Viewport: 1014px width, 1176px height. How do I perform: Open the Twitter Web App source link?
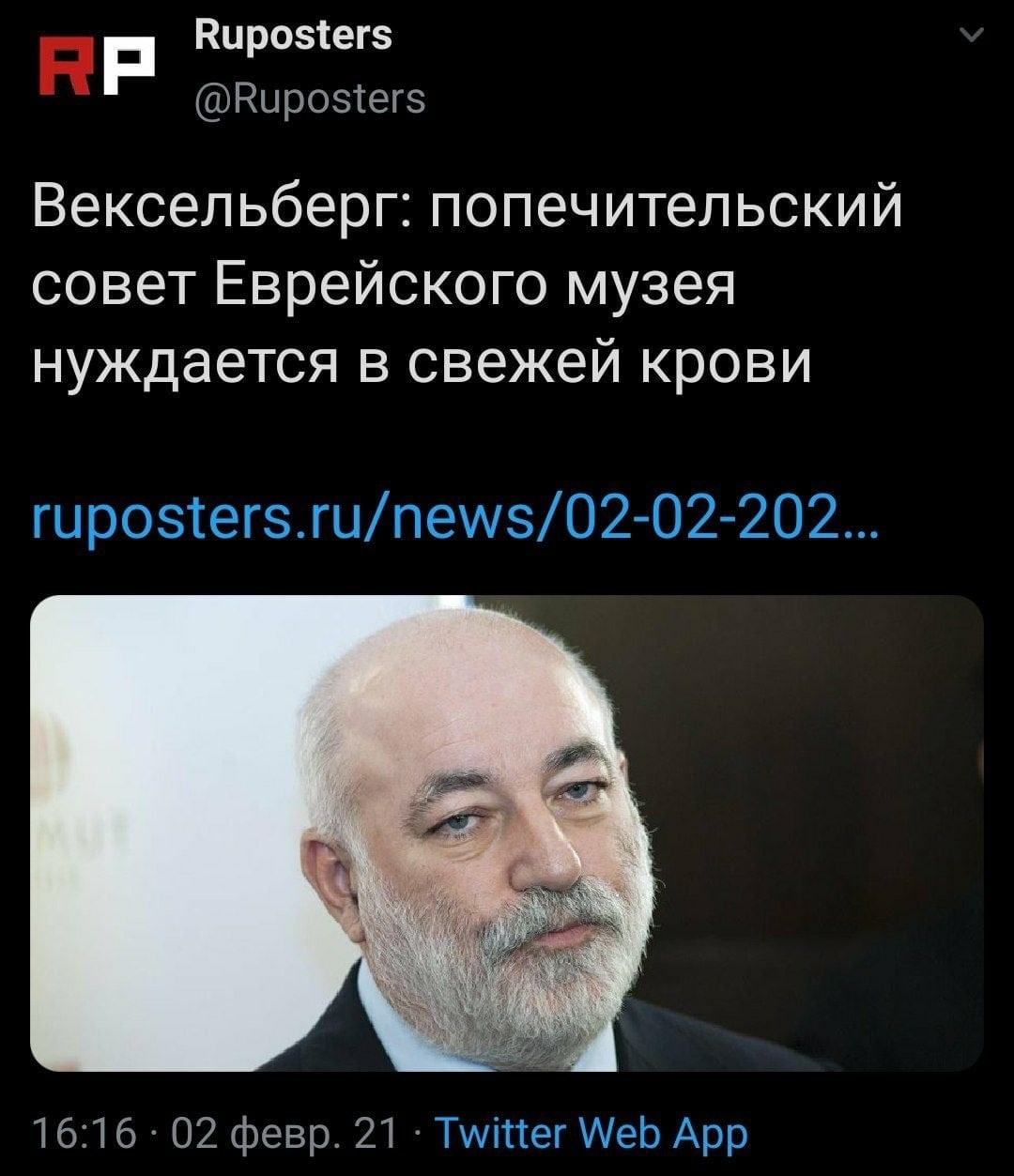coord(591,1134)
